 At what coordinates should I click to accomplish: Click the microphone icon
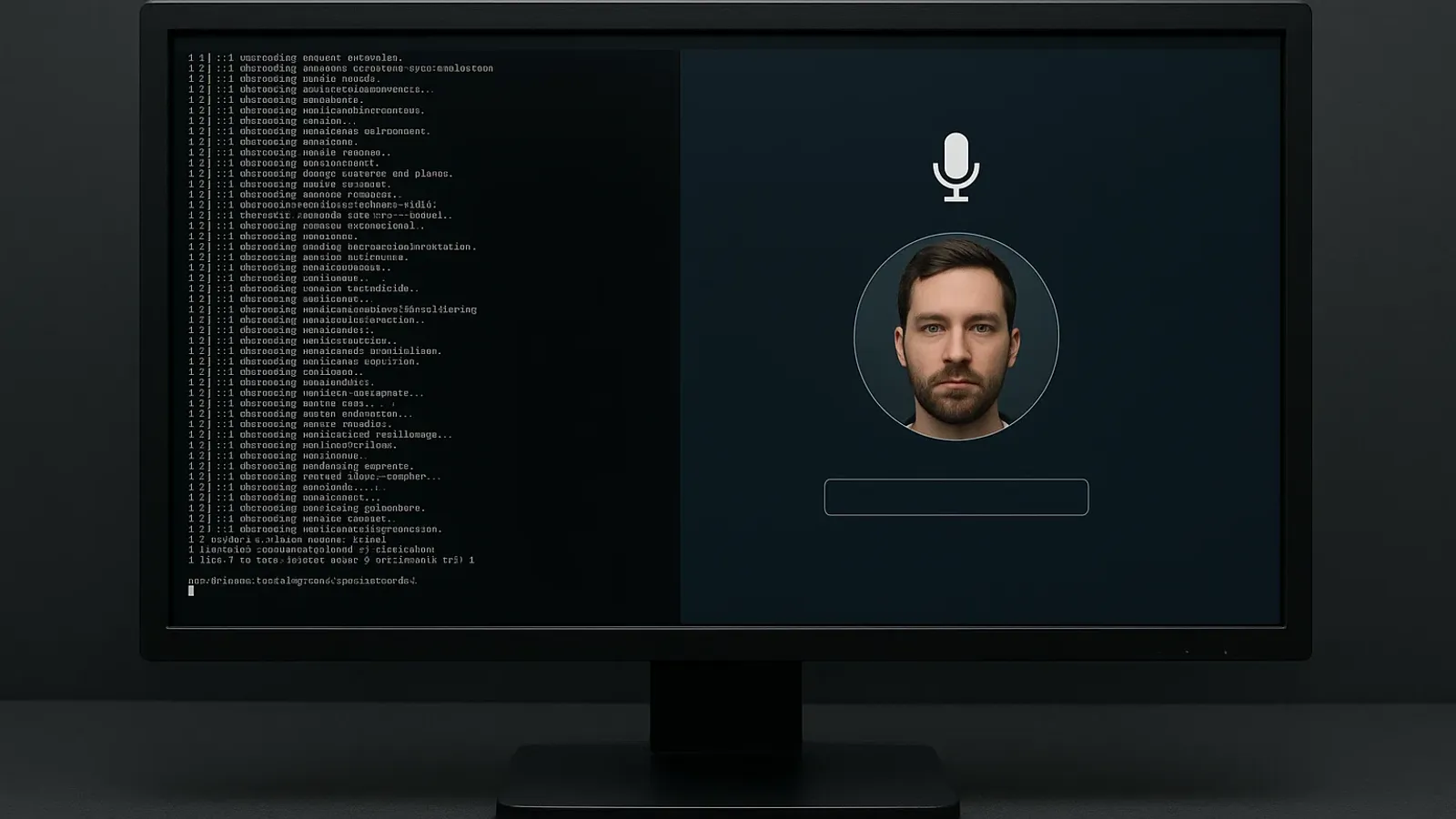[x=955, y=167]
